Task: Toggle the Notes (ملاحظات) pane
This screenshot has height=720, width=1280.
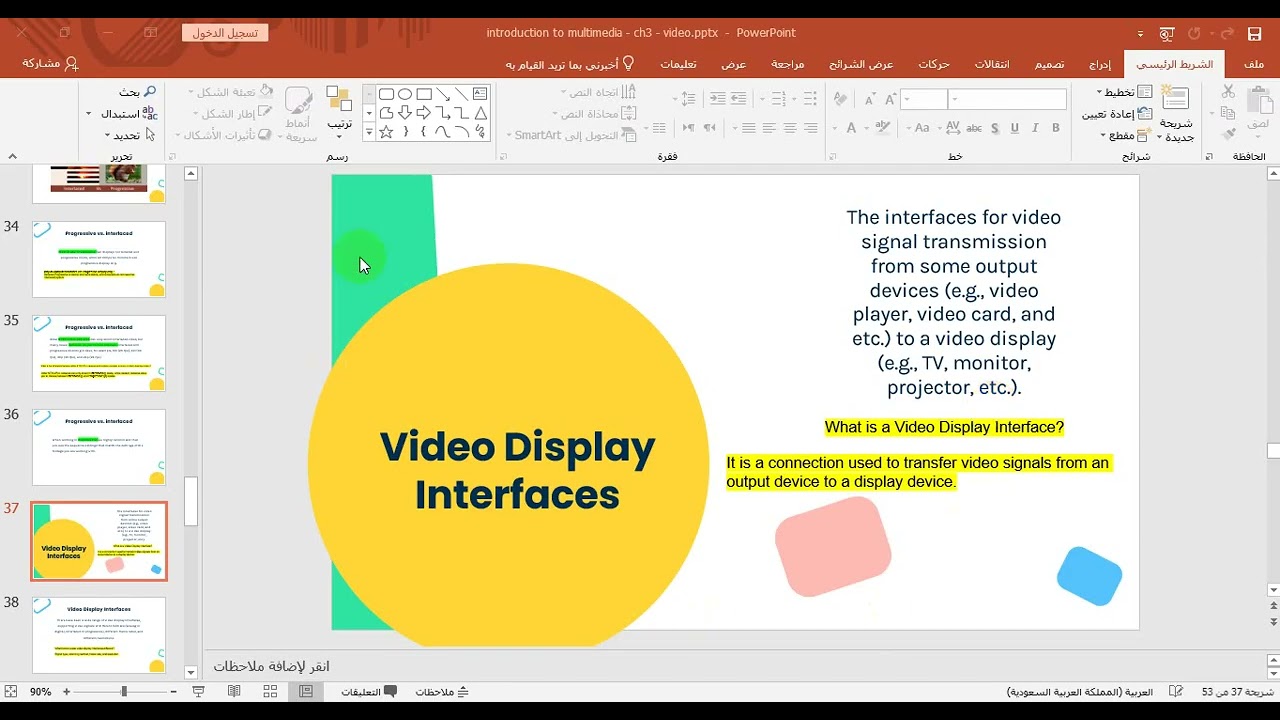Action: [442, 691]
